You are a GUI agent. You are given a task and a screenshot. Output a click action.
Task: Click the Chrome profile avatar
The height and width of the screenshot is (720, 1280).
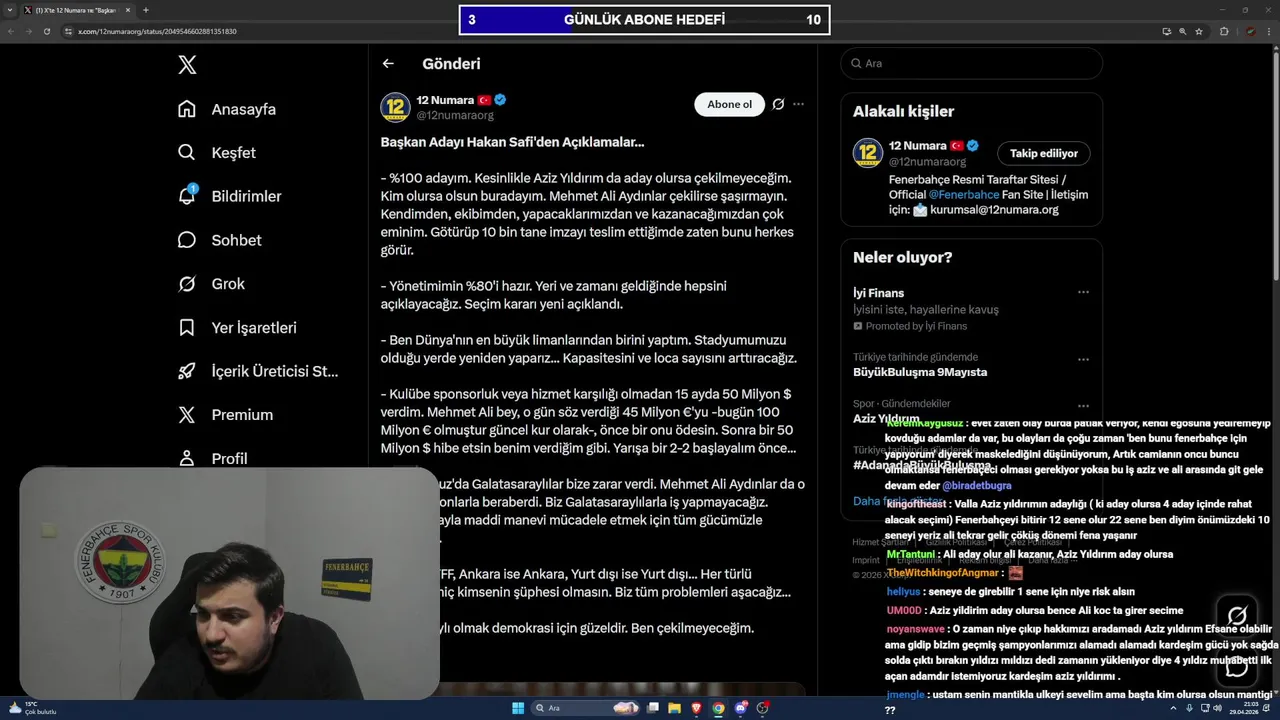pos(1250,31)
